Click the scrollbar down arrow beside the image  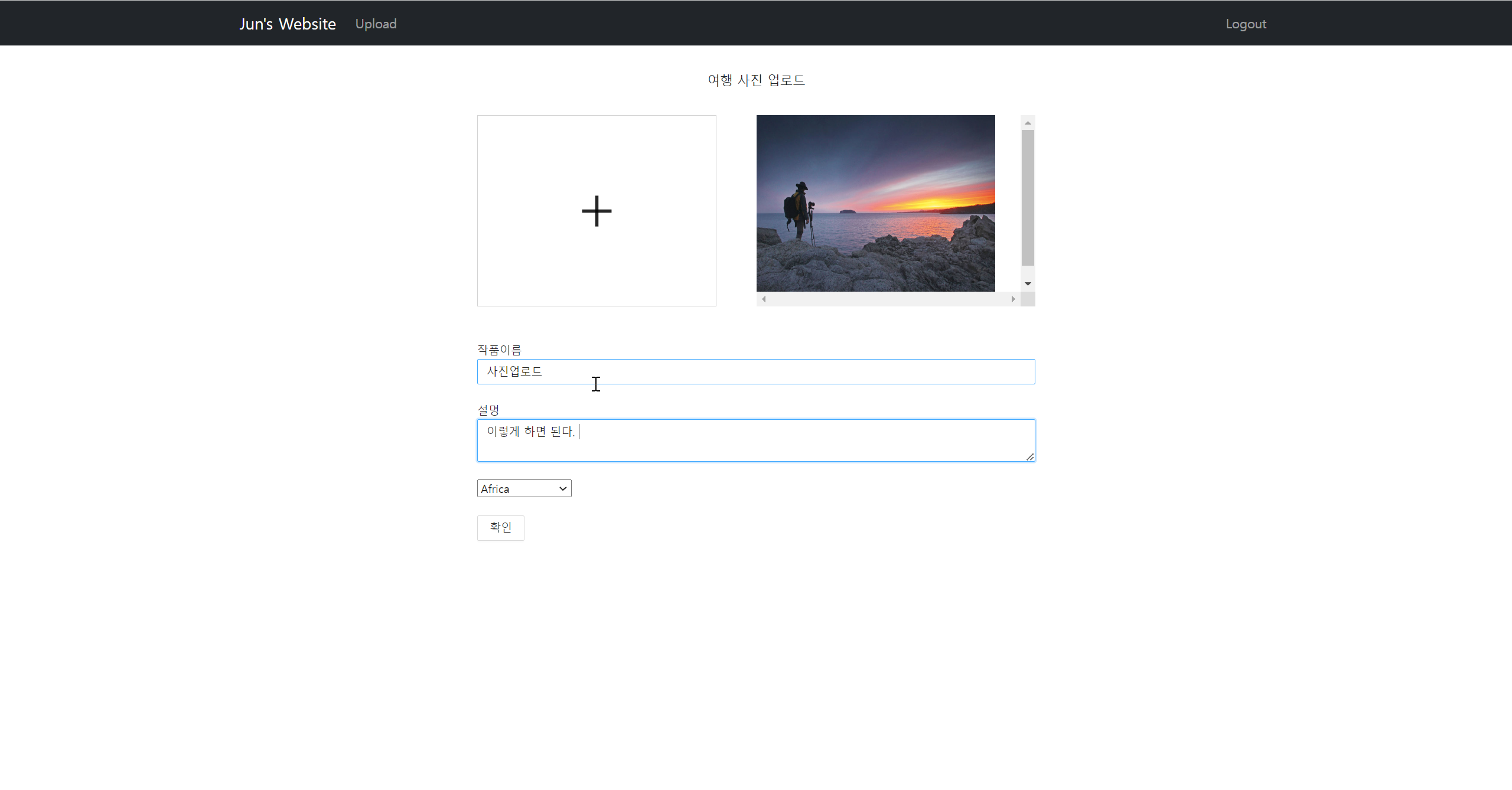tap(1028, 283)
